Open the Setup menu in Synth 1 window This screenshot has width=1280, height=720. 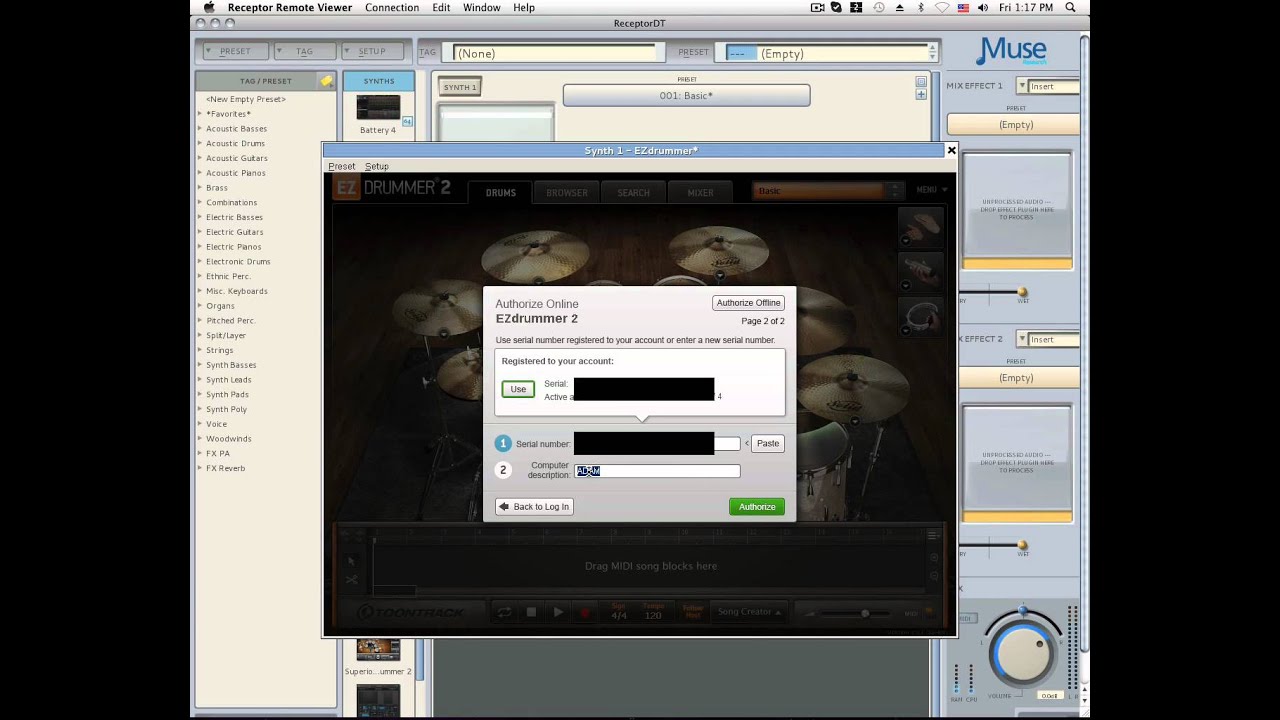377,166
